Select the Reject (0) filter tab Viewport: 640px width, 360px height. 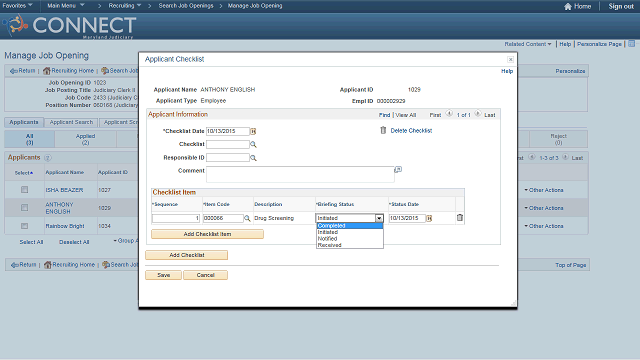click(558, 139)
